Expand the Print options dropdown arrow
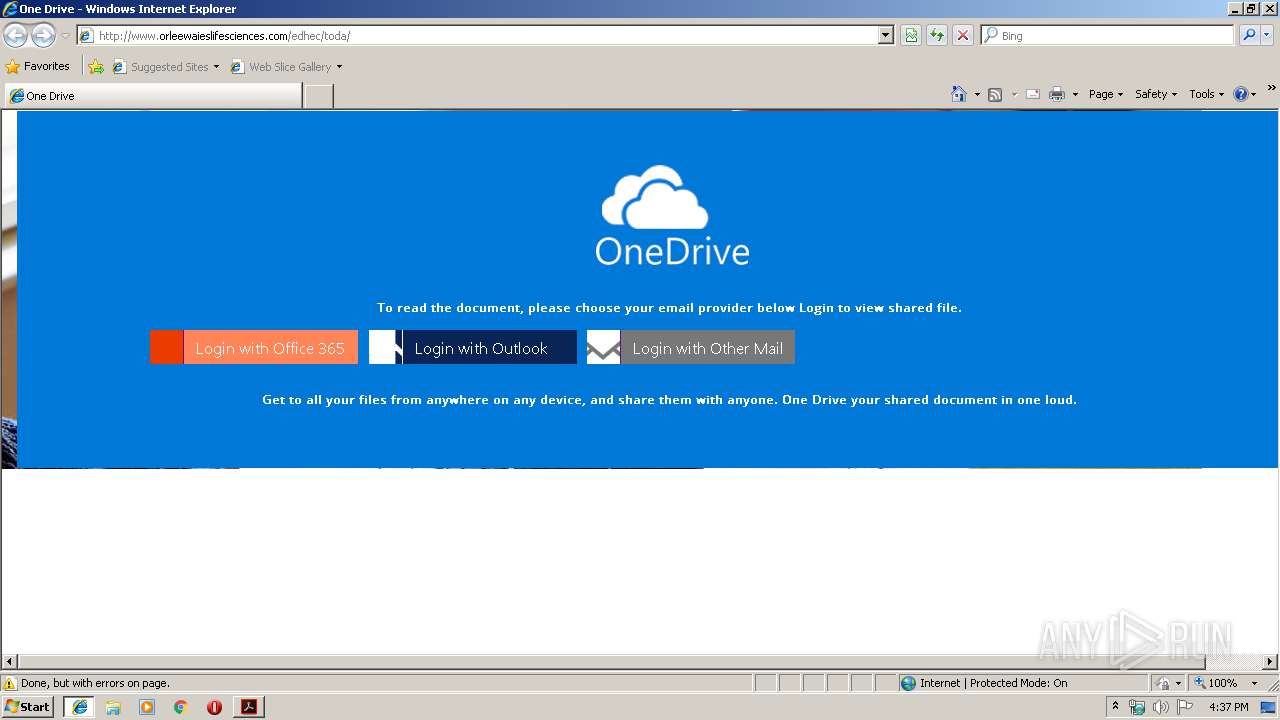 1075,94
